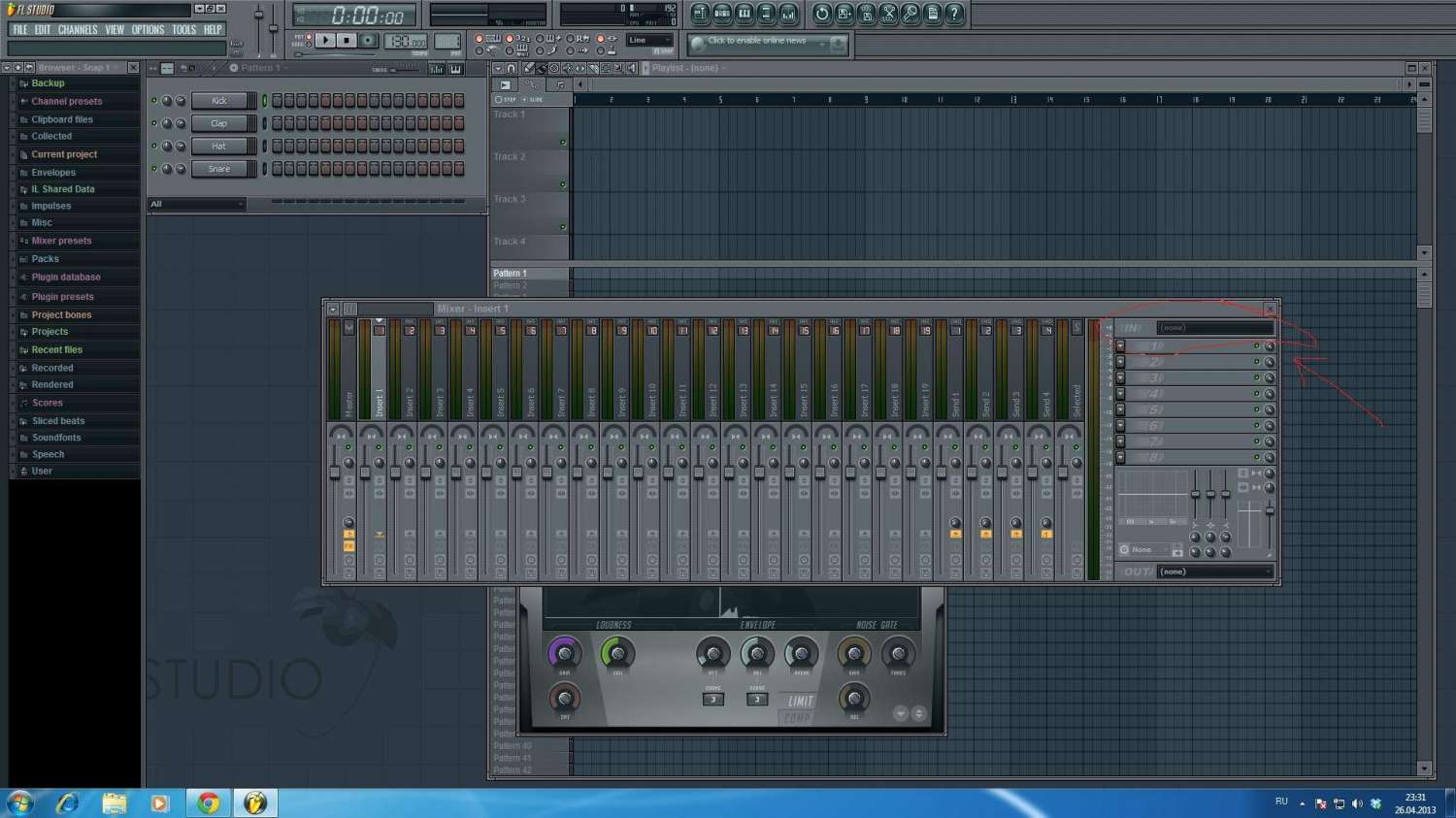1456x818 pixels.
Task: Click the Snare channel button
Action: [x=218, y=169]
